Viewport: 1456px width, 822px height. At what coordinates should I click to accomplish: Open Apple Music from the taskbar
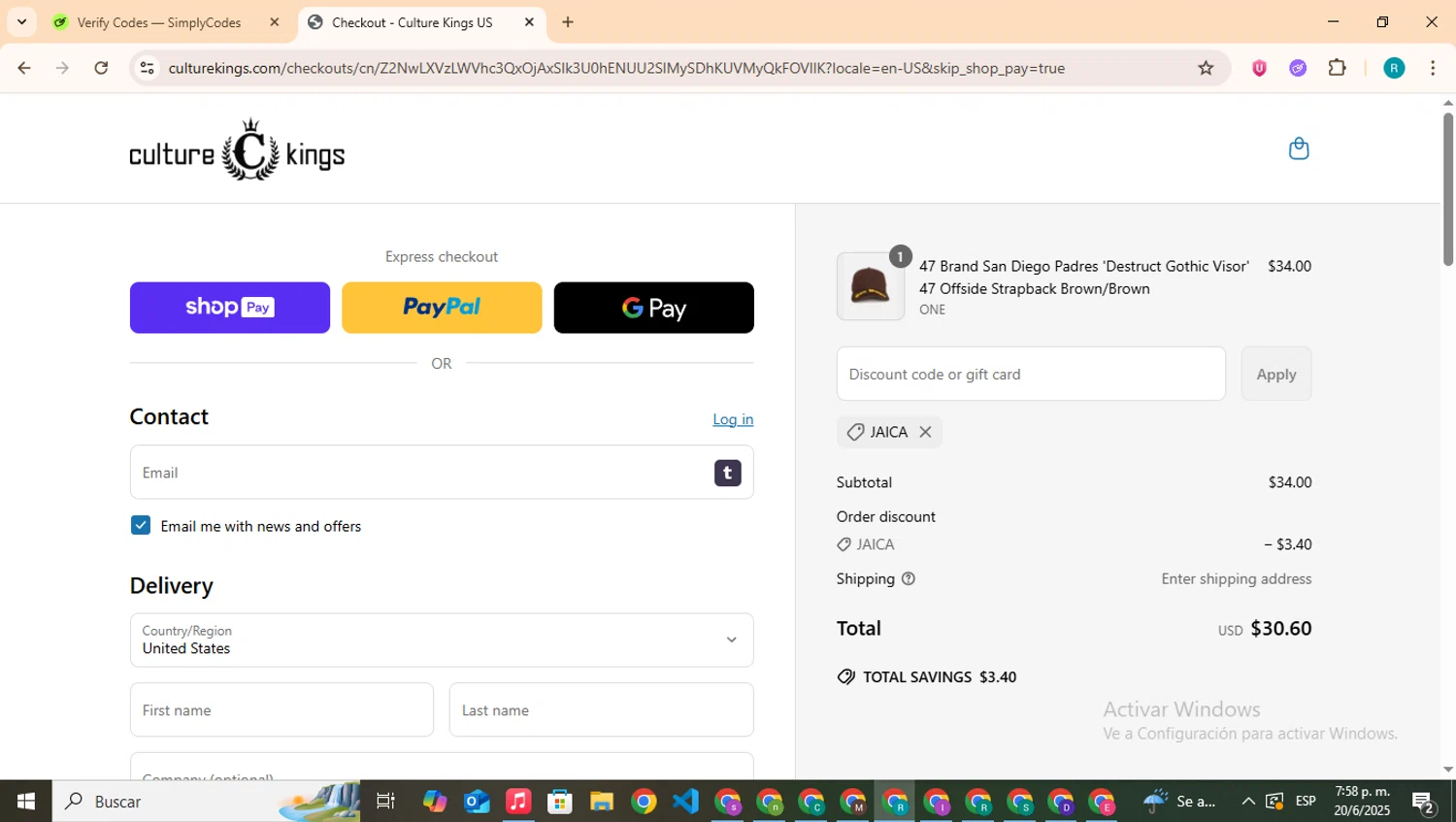(518, 801)
